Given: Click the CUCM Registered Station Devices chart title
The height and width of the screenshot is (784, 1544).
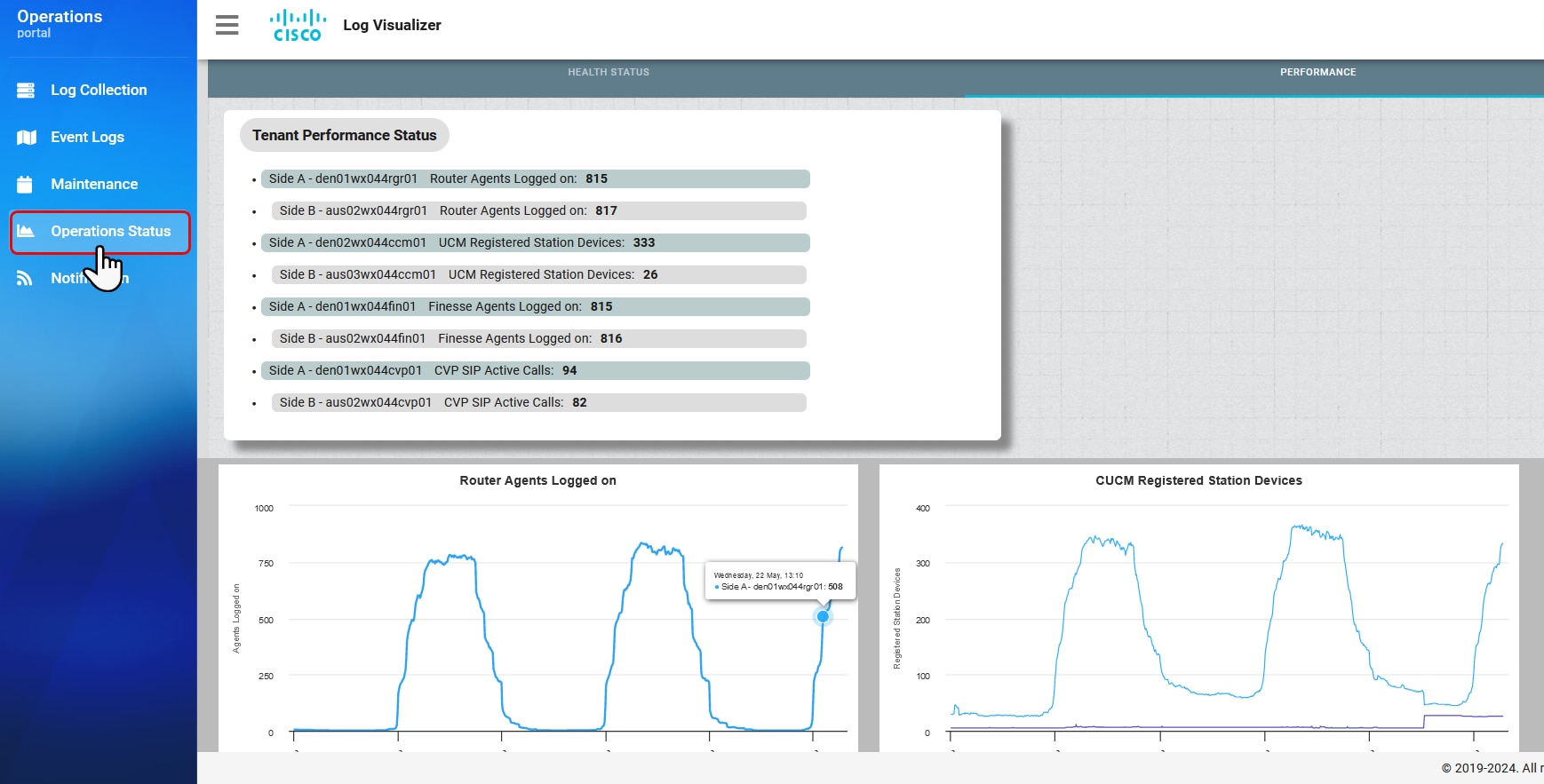Looking at the screenshot, I should pyautogui.click(x=1198, y=480).
